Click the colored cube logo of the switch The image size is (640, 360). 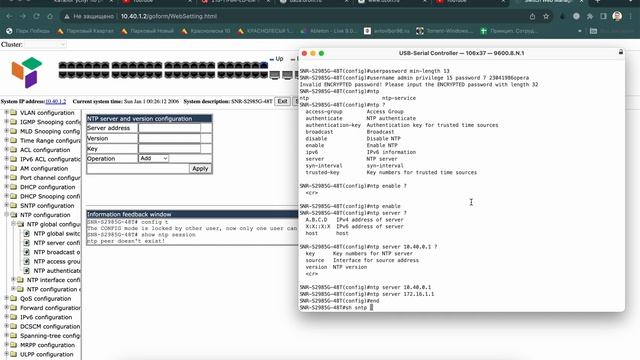pos(27,73)
